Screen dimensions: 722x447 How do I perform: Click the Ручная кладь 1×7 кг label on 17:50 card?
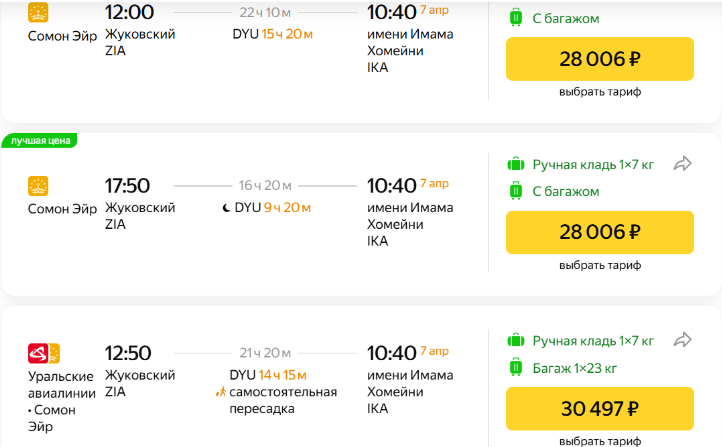(593, 164)
